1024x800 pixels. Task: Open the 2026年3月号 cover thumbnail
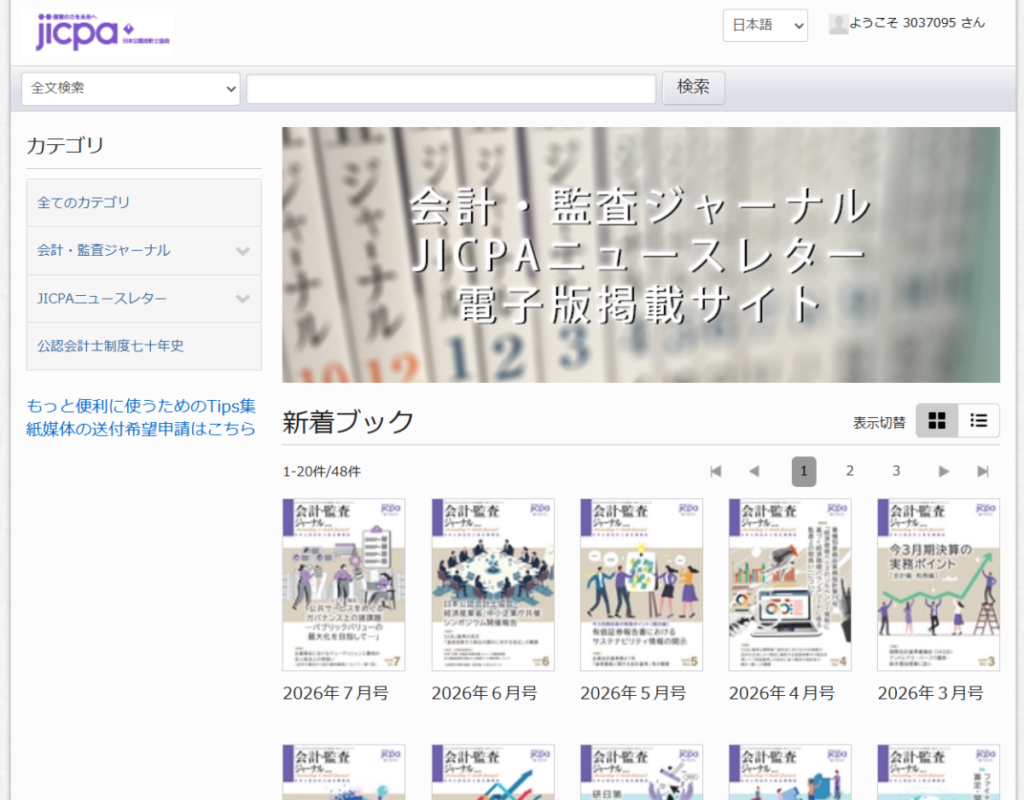(938, 585)
